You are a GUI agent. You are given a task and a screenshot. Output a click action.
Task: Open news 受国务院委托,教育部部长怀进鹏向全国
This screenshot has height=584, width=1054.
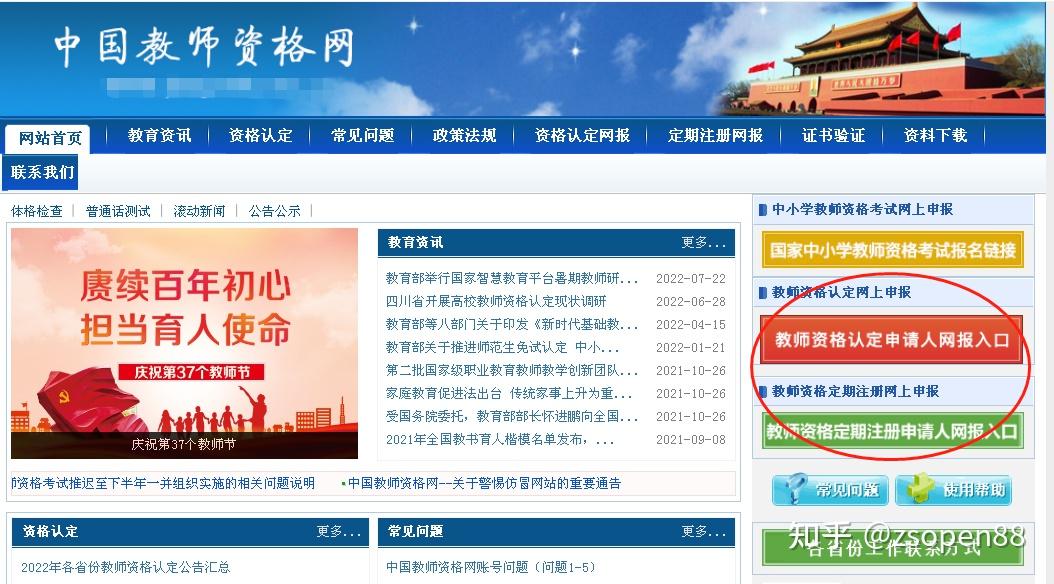click(x=512, y=416)
